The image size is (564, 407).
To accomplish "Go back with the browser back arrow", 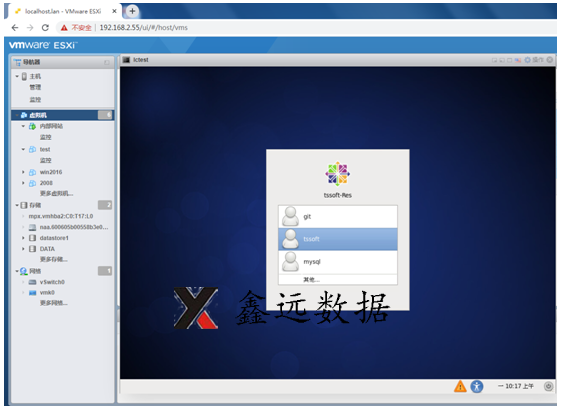I will pyautogui.click(x=15, y=28).
